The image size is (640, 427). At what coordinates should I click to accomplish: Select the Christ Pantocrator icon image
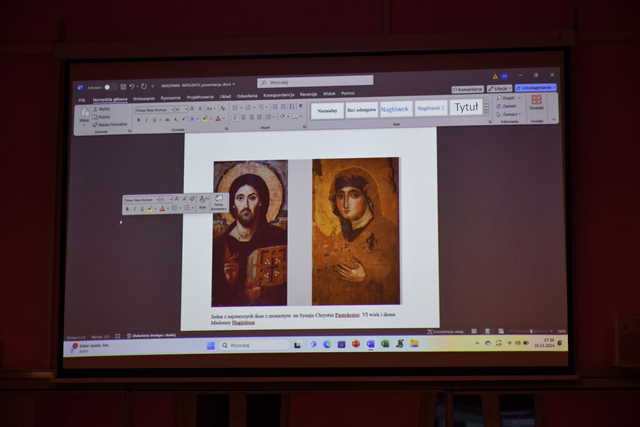click(x=250, y=233)
